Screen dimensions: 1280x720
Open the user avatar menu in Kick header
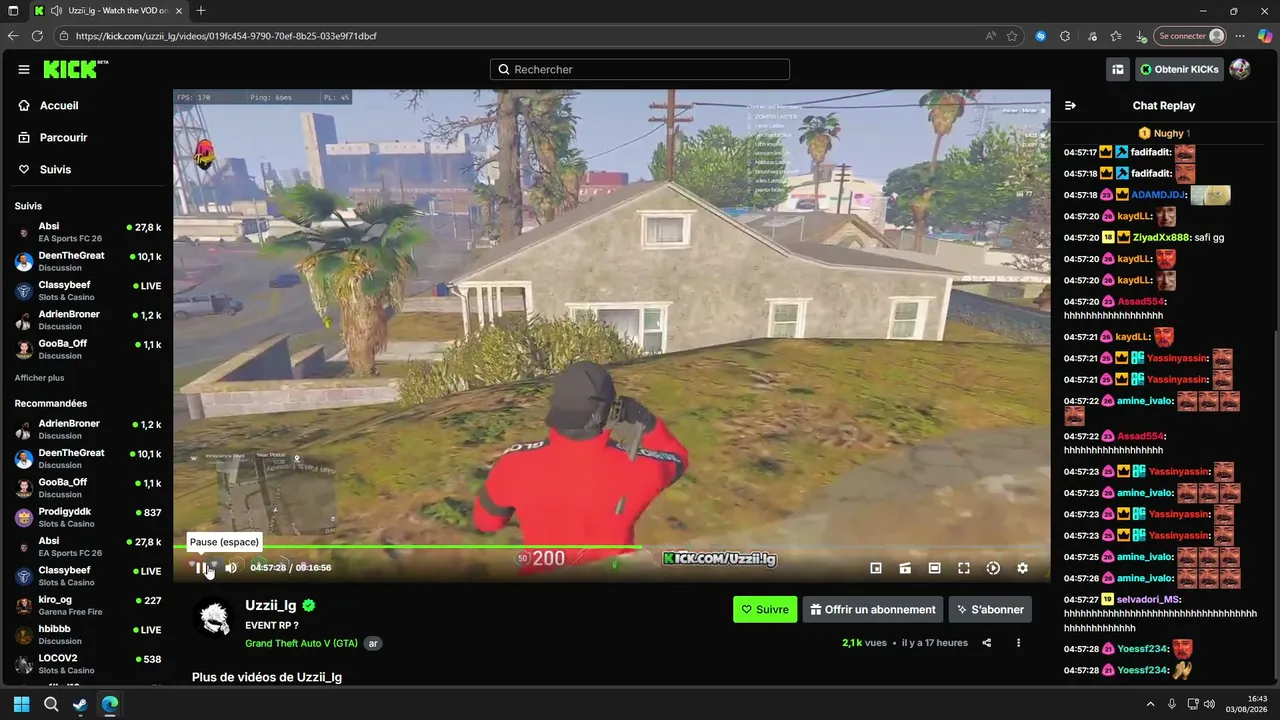(1240, 69)
